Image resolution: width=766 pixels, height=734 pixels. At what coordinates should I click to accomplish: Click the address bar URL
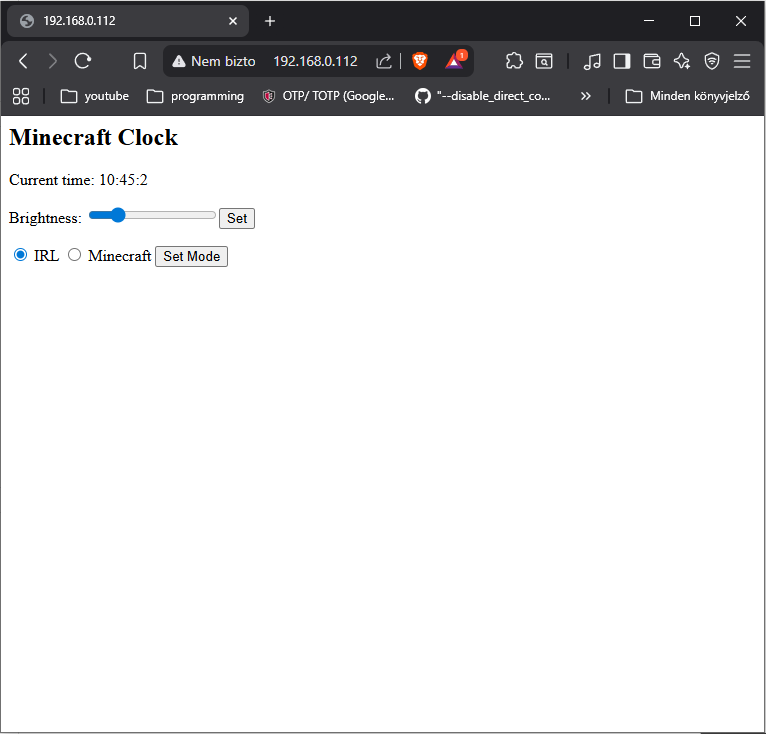pyautogui.click(x=315, y=61)
